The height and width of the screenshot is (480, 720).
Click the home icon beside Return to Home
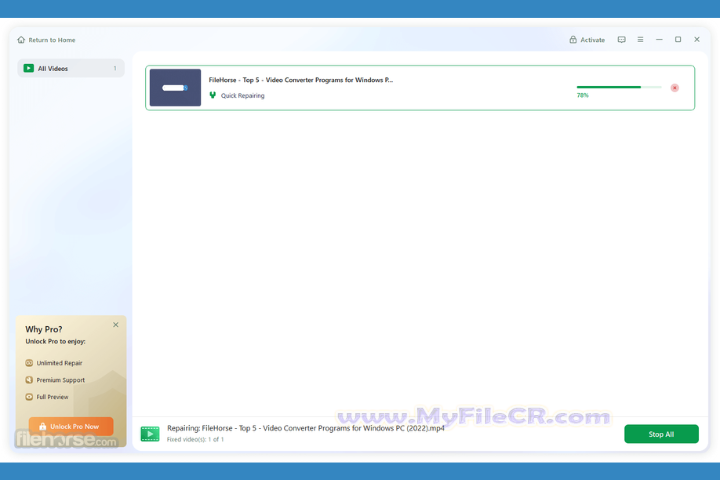point(21,40)
